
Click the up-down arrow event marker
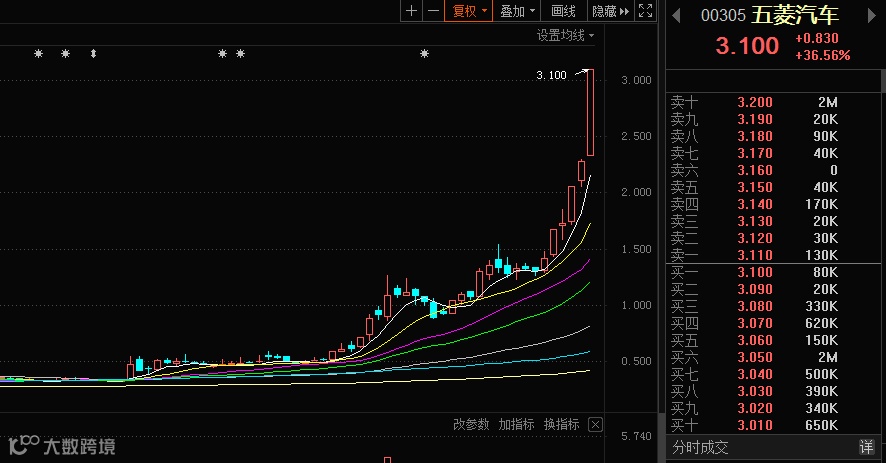coord(93,54)
